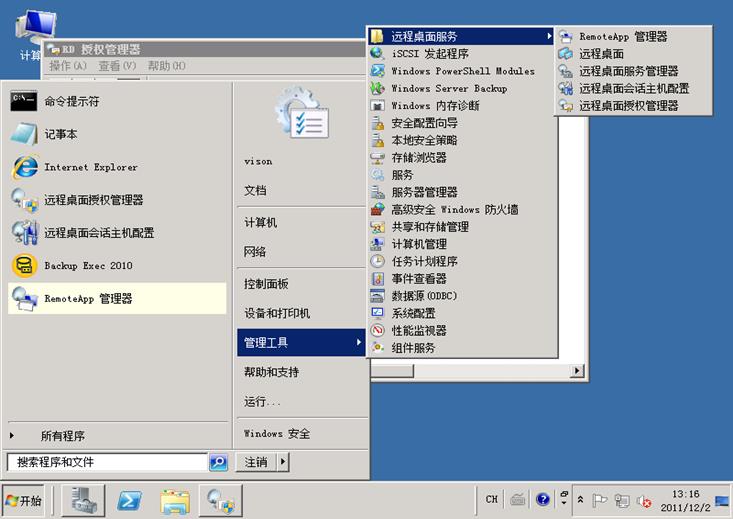Viewport: 733px width, 519px height.
Task: Show hidden tray icons arrow
Action: click(x=580, y=499)
